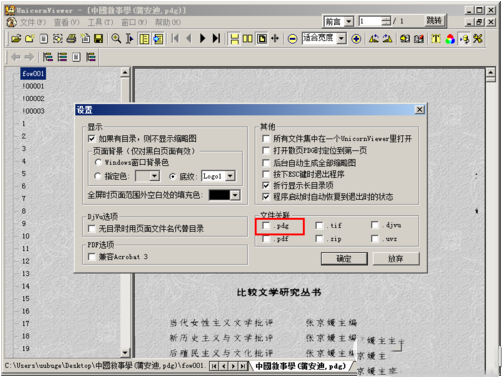This screenshot has width=502, height=378.
Task: Jump to last page arrow
Action: click(216, 39)
